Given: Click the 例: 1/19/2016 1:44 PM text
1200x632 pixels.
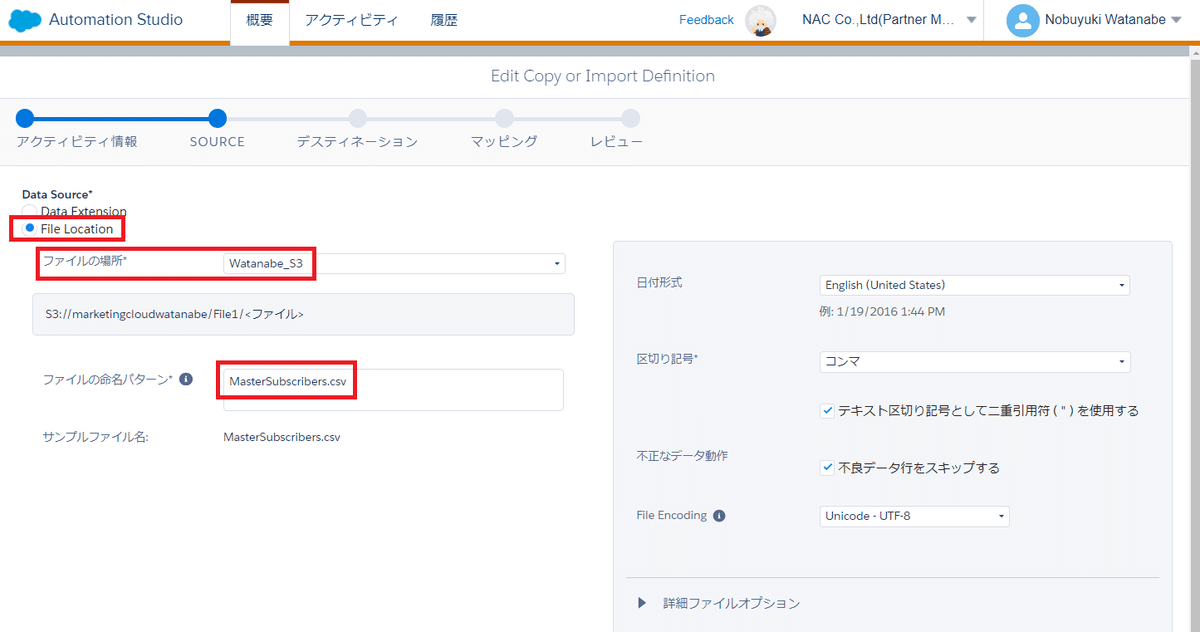Looking at the screenshot, I should tap(882, 311).
